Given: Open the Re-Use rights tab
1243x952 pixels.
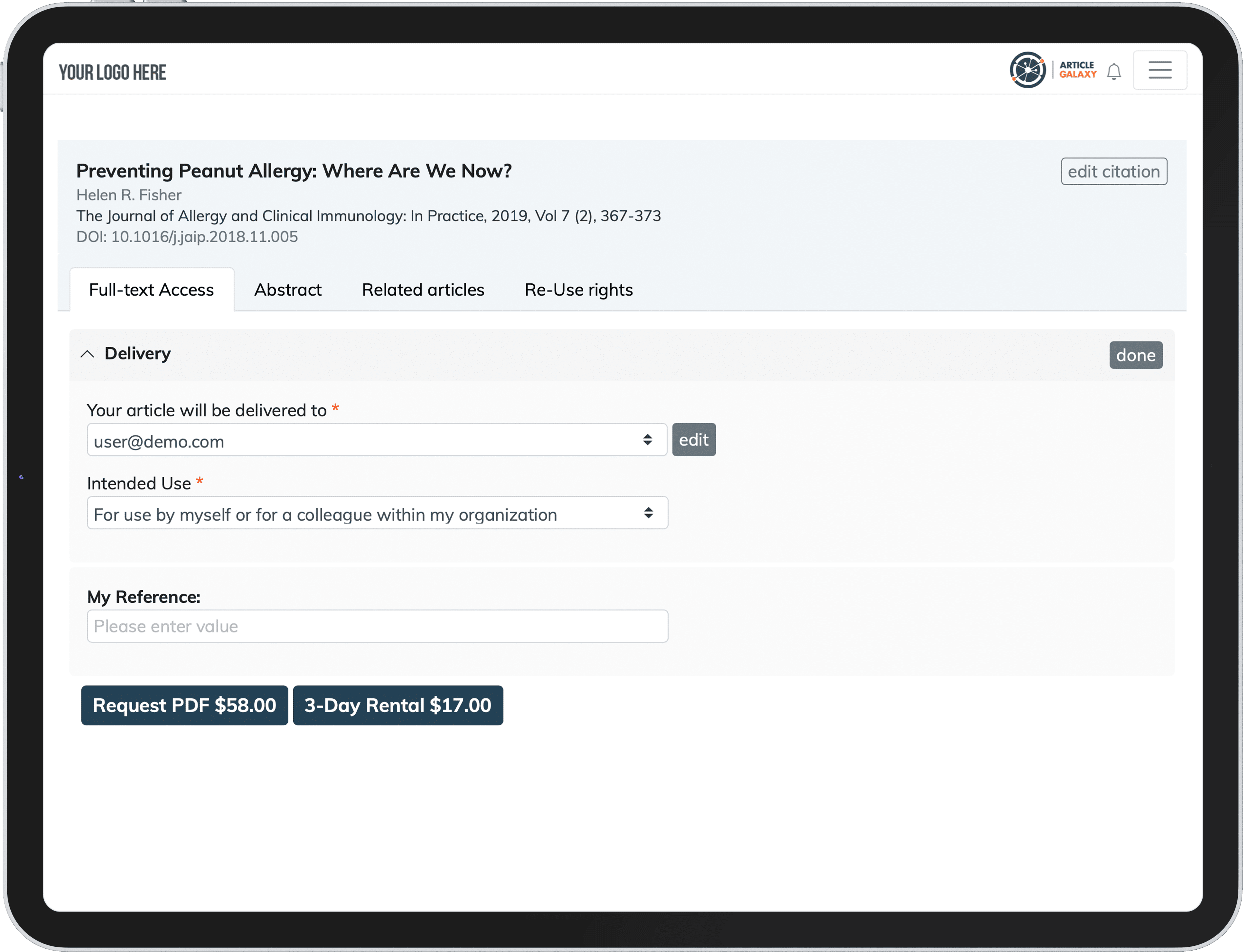Looking at the screenshot, I should 578,290.
